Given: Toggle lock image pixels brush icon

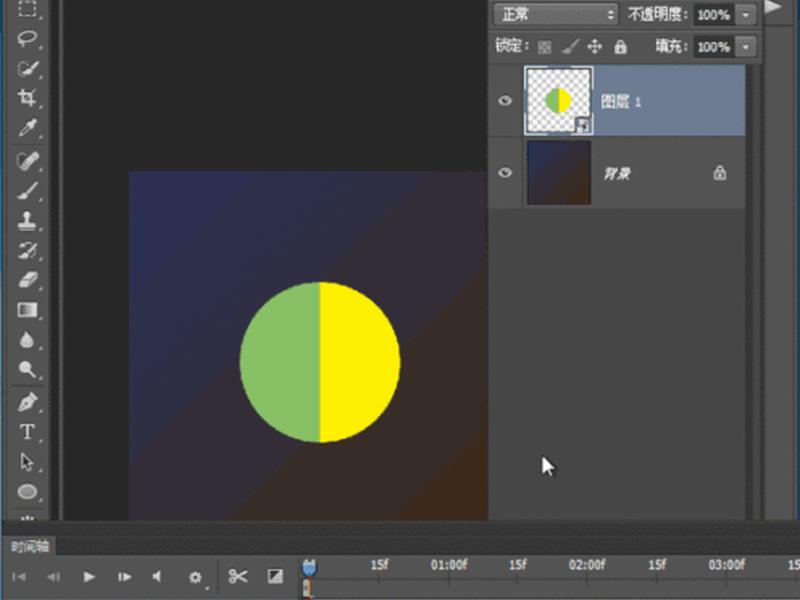Looking at the screenshot, I should pyautogui.click(x=570, y=47).
